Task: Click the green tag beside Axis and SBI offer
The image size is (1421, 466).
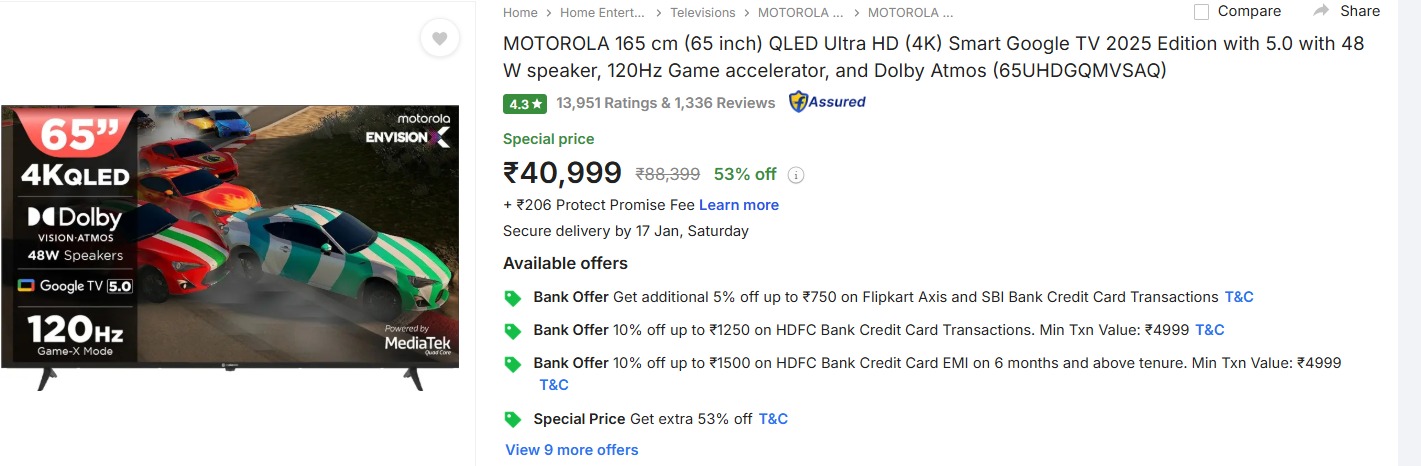Action: tap(513, 298)
